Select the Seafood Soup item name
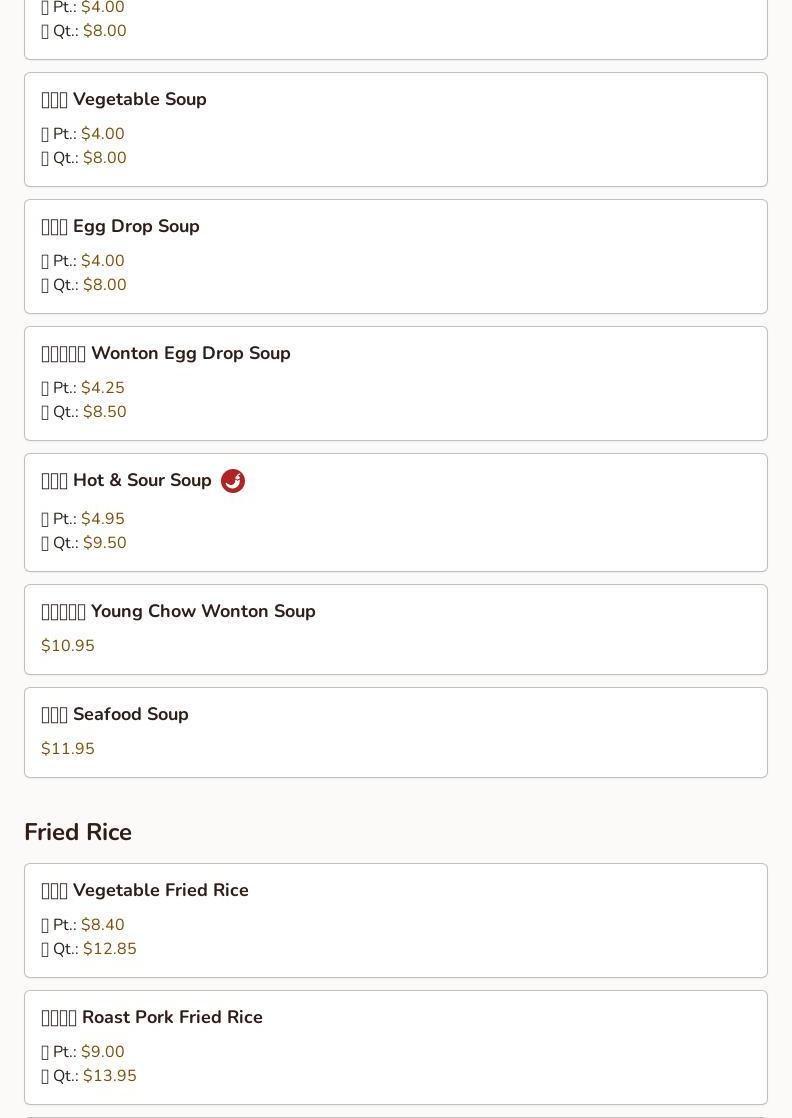This screenshot has width=792, height=1118. pos(115,714)
